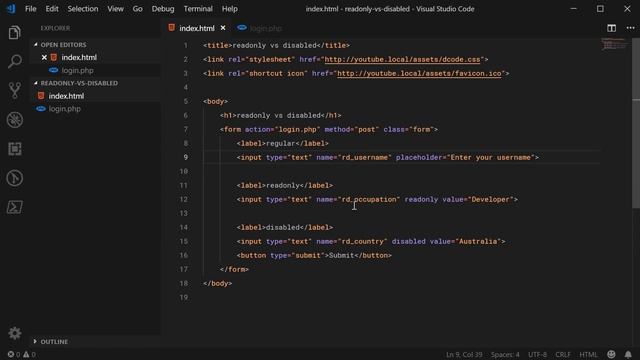
Task: Select login.php in the project folder tree
Action: (x=64, y=109)
